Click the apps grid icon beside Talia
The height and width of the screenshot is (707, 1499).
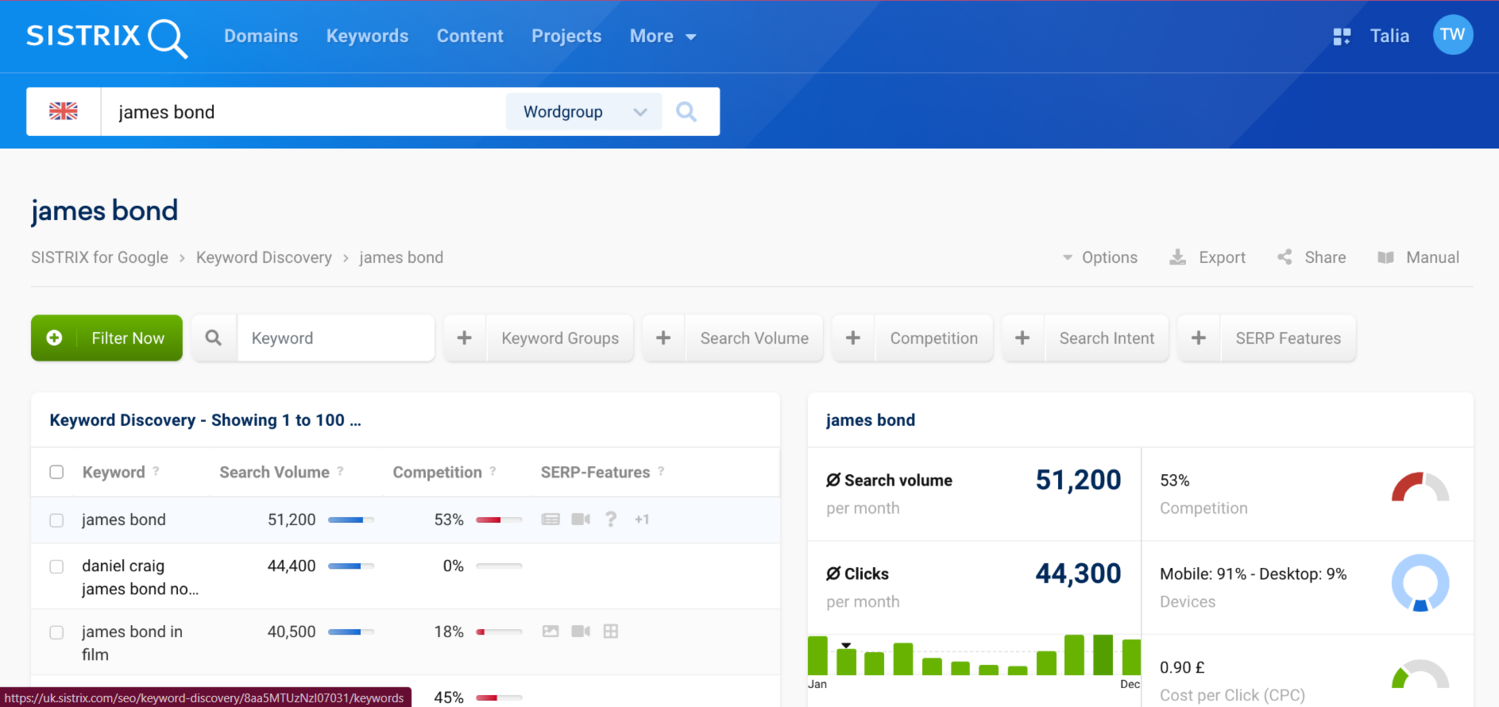(1341, 35)
